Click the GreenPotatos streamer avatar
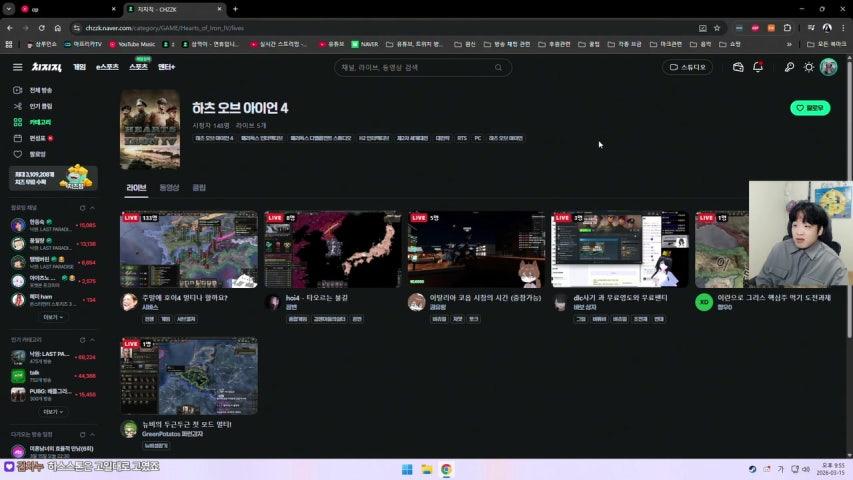This screenshot has width=853, height=480. 129,429
